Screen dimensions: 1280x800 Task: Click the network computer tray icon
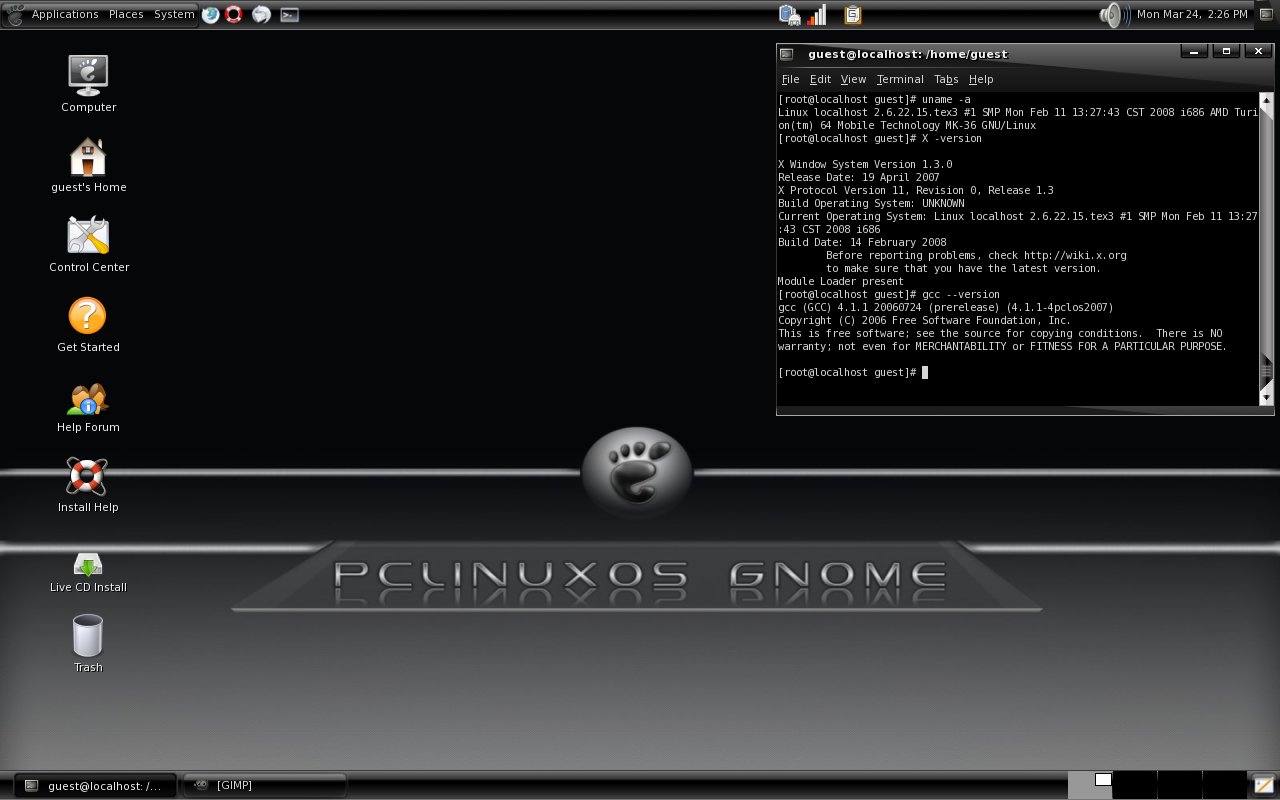789,14
